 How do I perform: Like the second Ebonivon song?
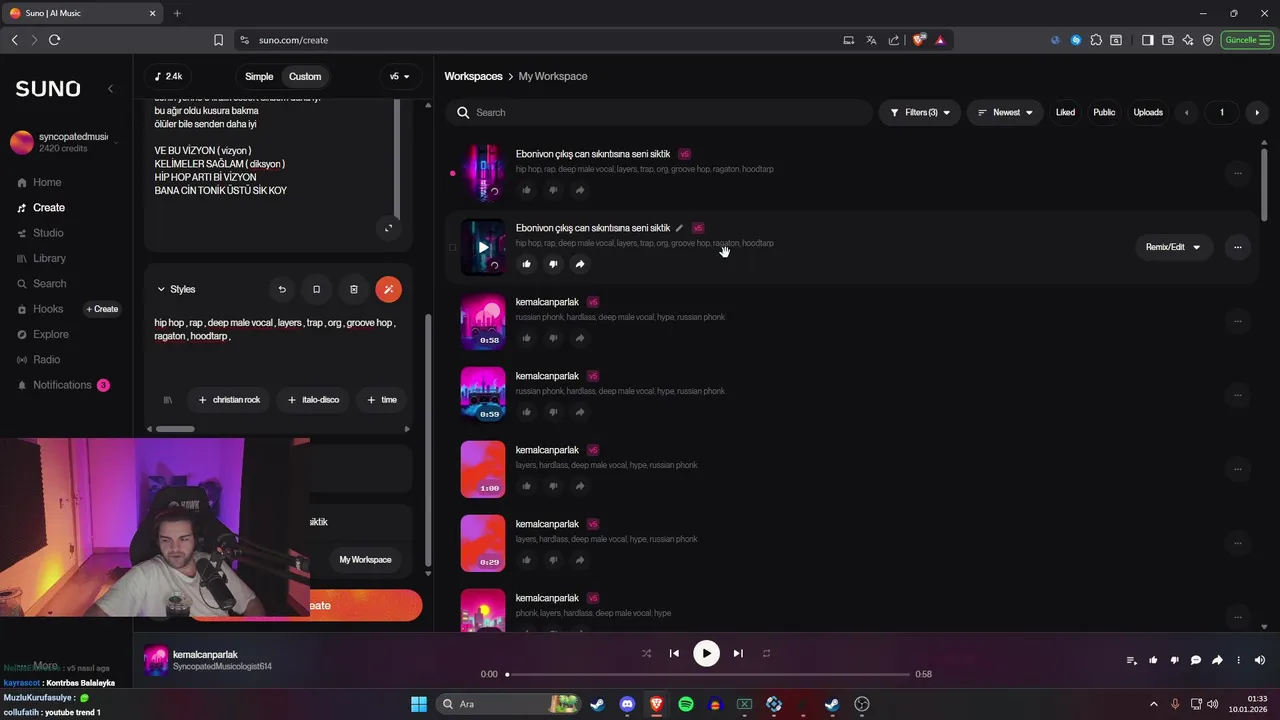tap(527, 264)
